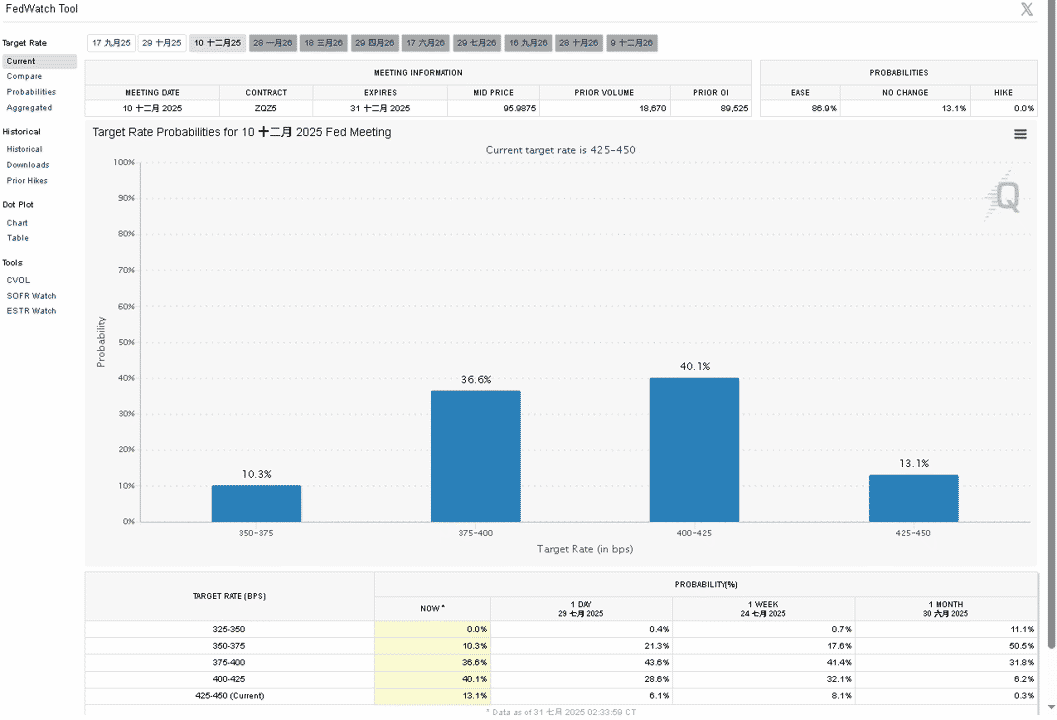This screenshot has width=1057, height=720.
Task: Open SOFR Watch tool
Action: tap(31, 296)
